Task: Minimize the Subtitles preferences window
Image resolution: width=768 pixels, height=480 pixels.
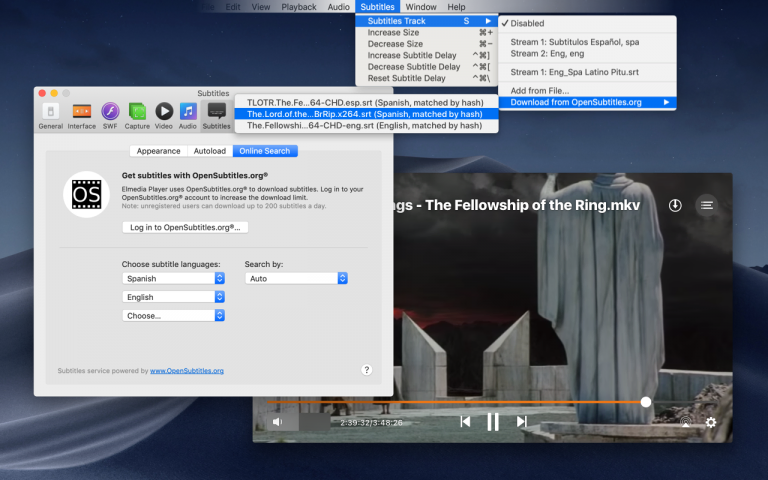Action: click(x=54, y=93)
